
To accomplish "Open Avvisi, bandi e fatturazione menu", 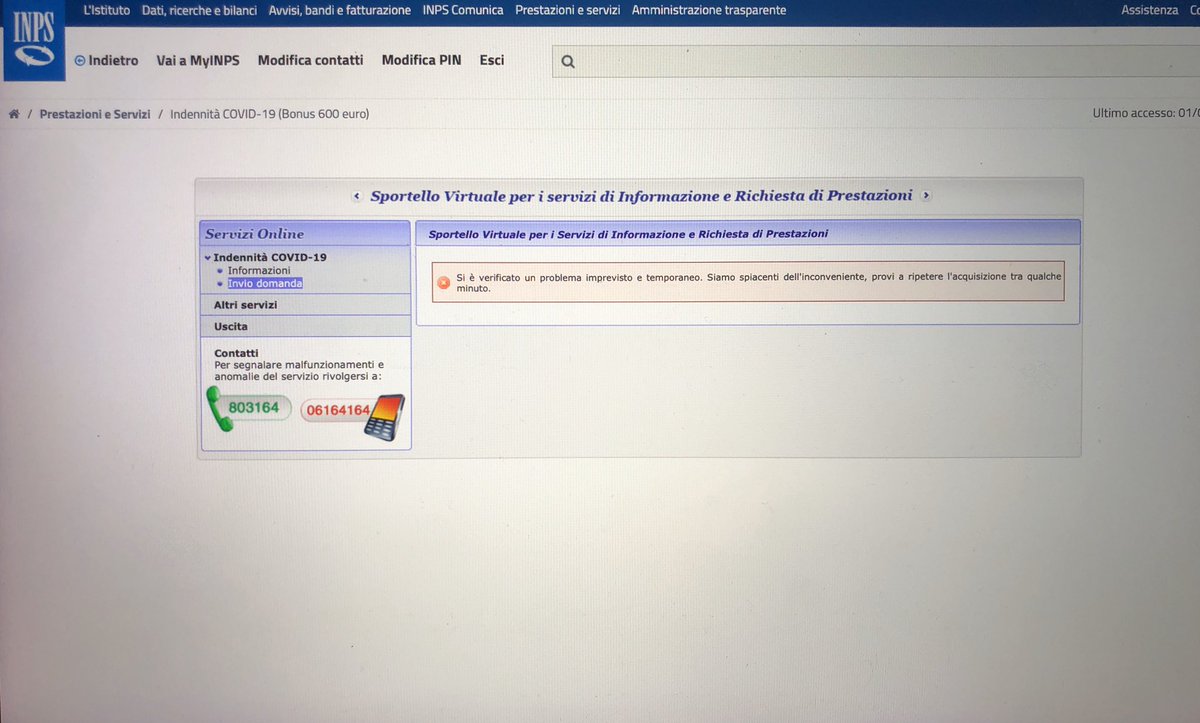I will click(339, 10).
